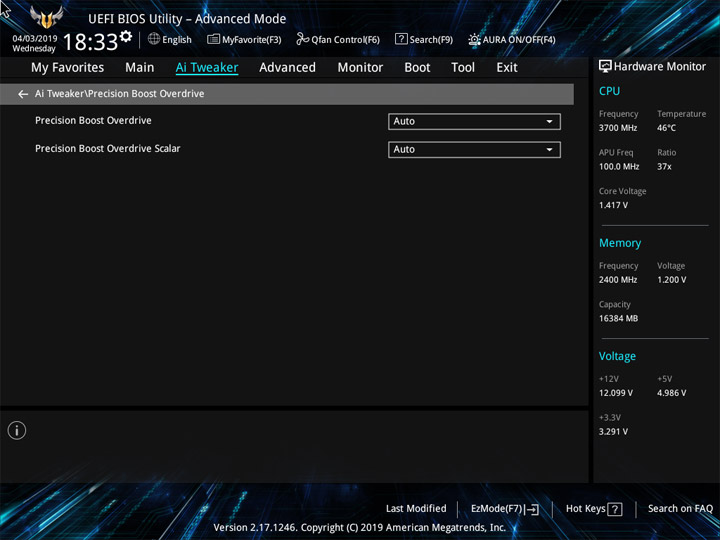Image resolution: width=720 pixels, height=540 pixels.
Task: Open the Precision Boost Overdrive Scalar dropdown
Action: (x=474, y=150)
